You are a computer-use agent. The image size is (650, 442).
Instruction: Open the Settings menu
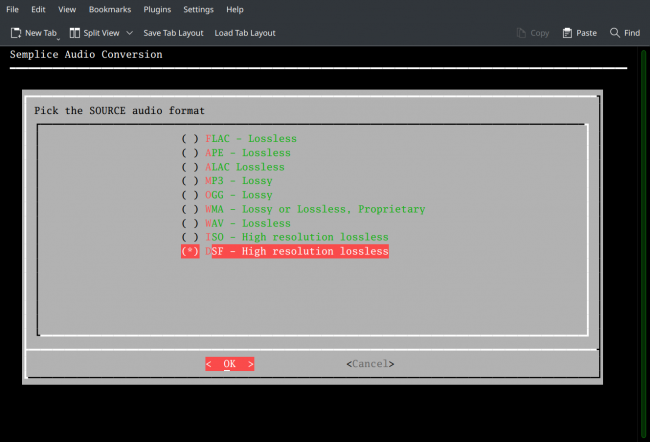198,9
